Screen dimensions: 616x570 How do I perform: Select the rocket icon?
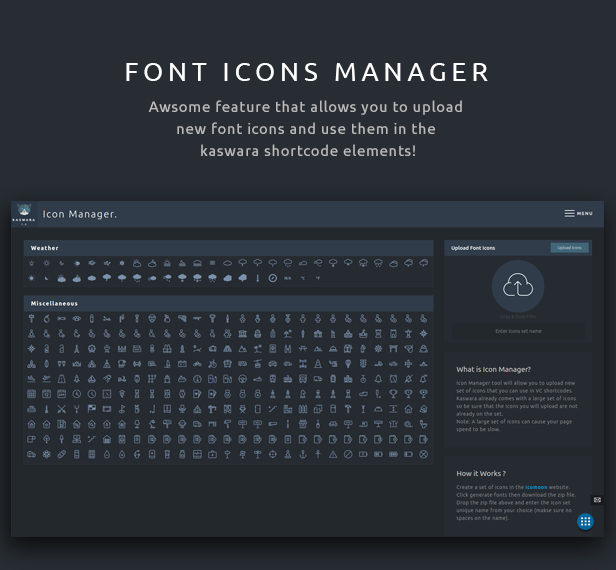pos(77,379)
